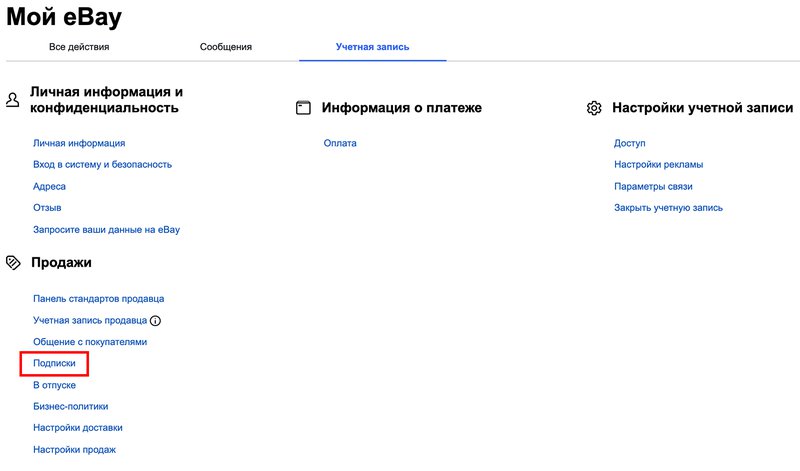Click Закрыть учетную запись link
The height and width of the screenshot is (471, 800).
pos(668,208)
